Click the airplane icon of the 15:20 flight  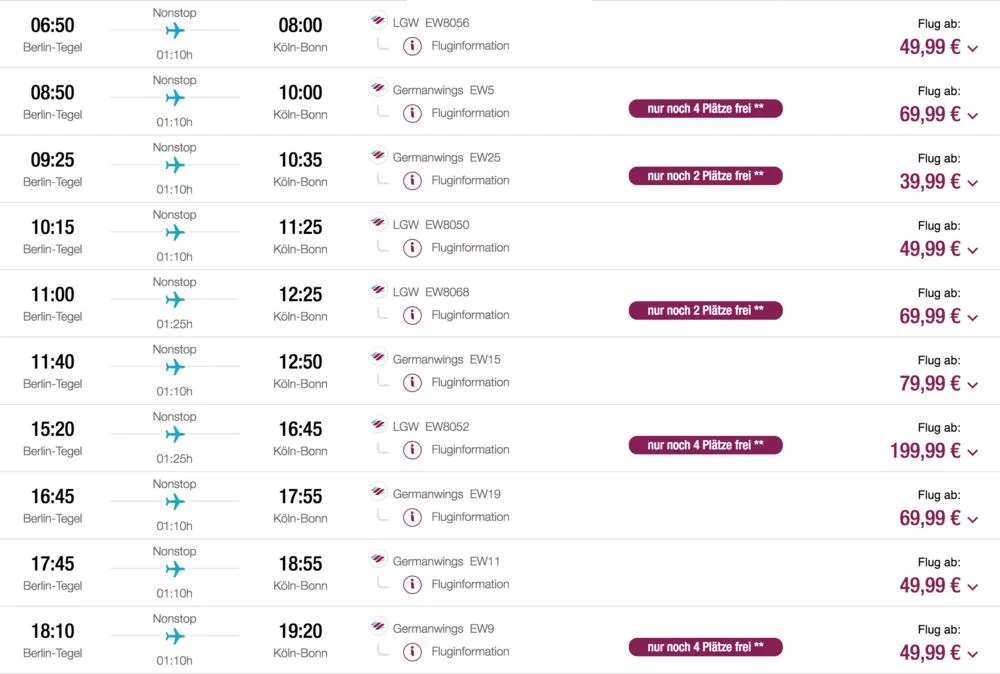(175, 434)
